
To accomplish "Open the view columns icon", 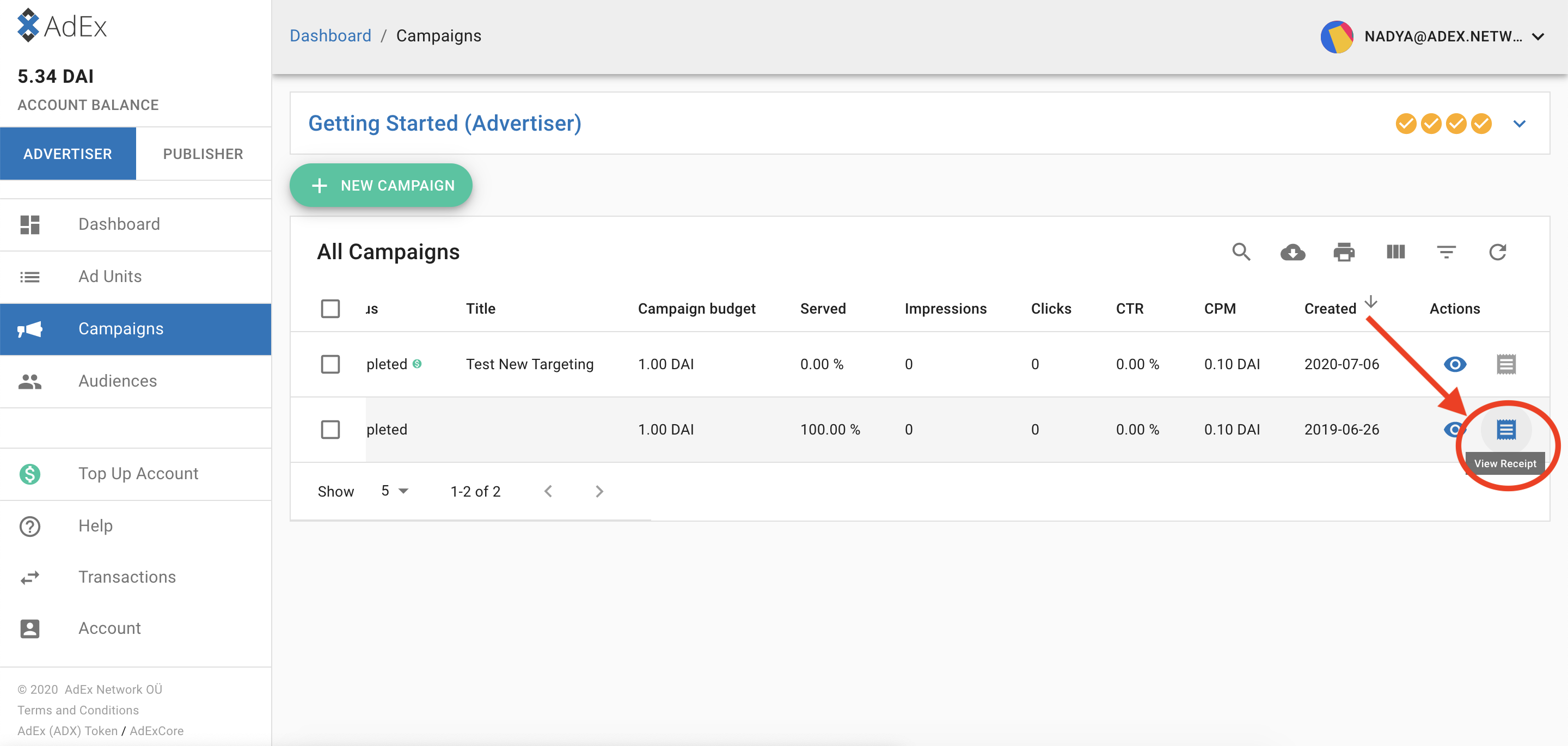I will coord(1395,252).
